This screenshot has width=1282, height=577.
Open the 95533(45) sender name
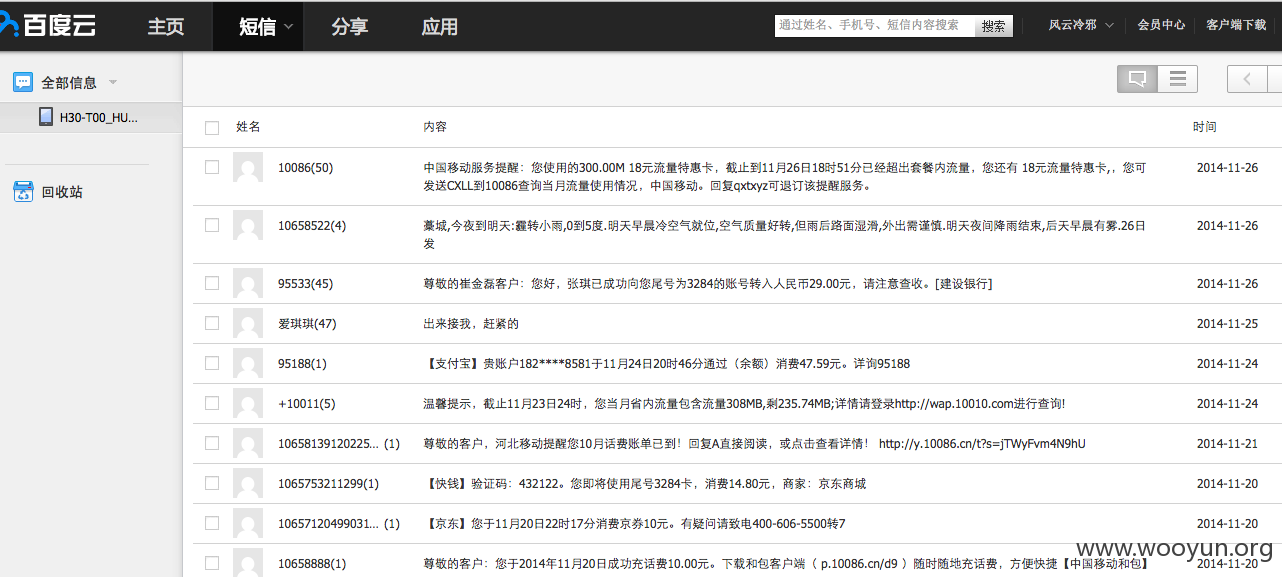[x=305, y=284]
